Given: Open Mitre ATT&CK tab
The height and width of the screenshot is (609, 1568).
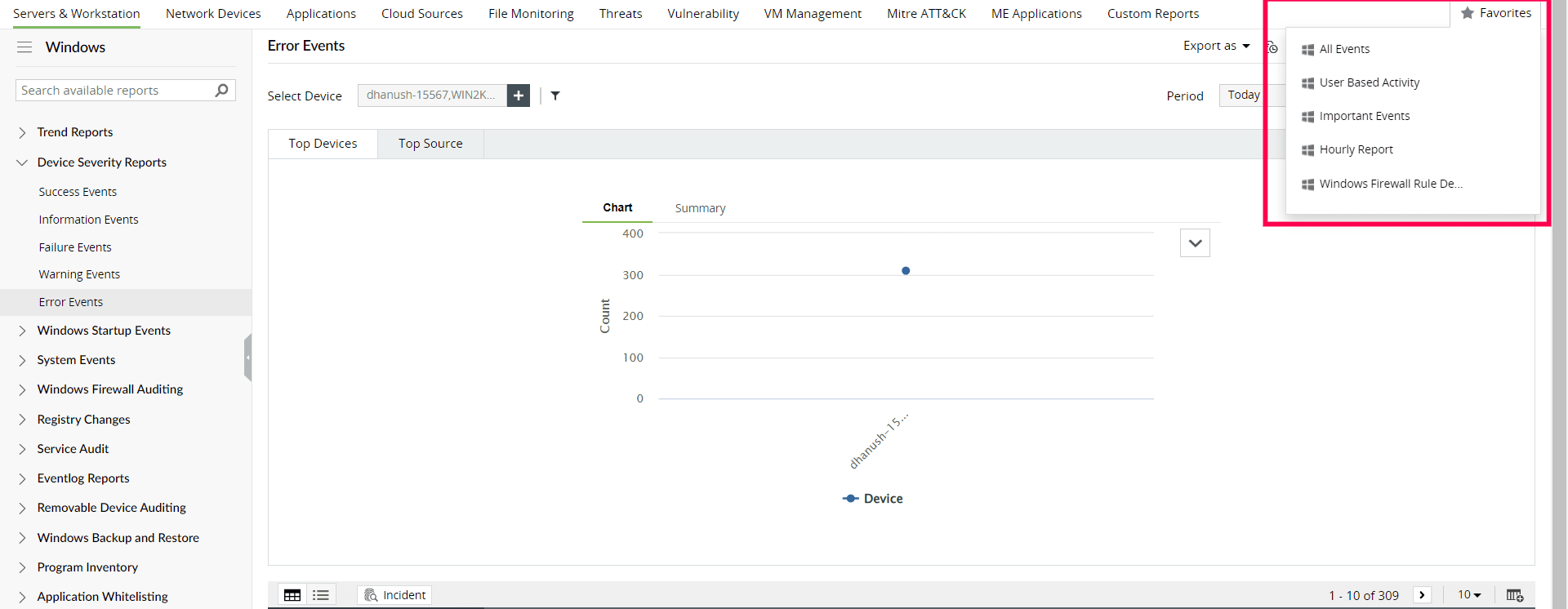Looking at the screenshot, I should [926, 14].
